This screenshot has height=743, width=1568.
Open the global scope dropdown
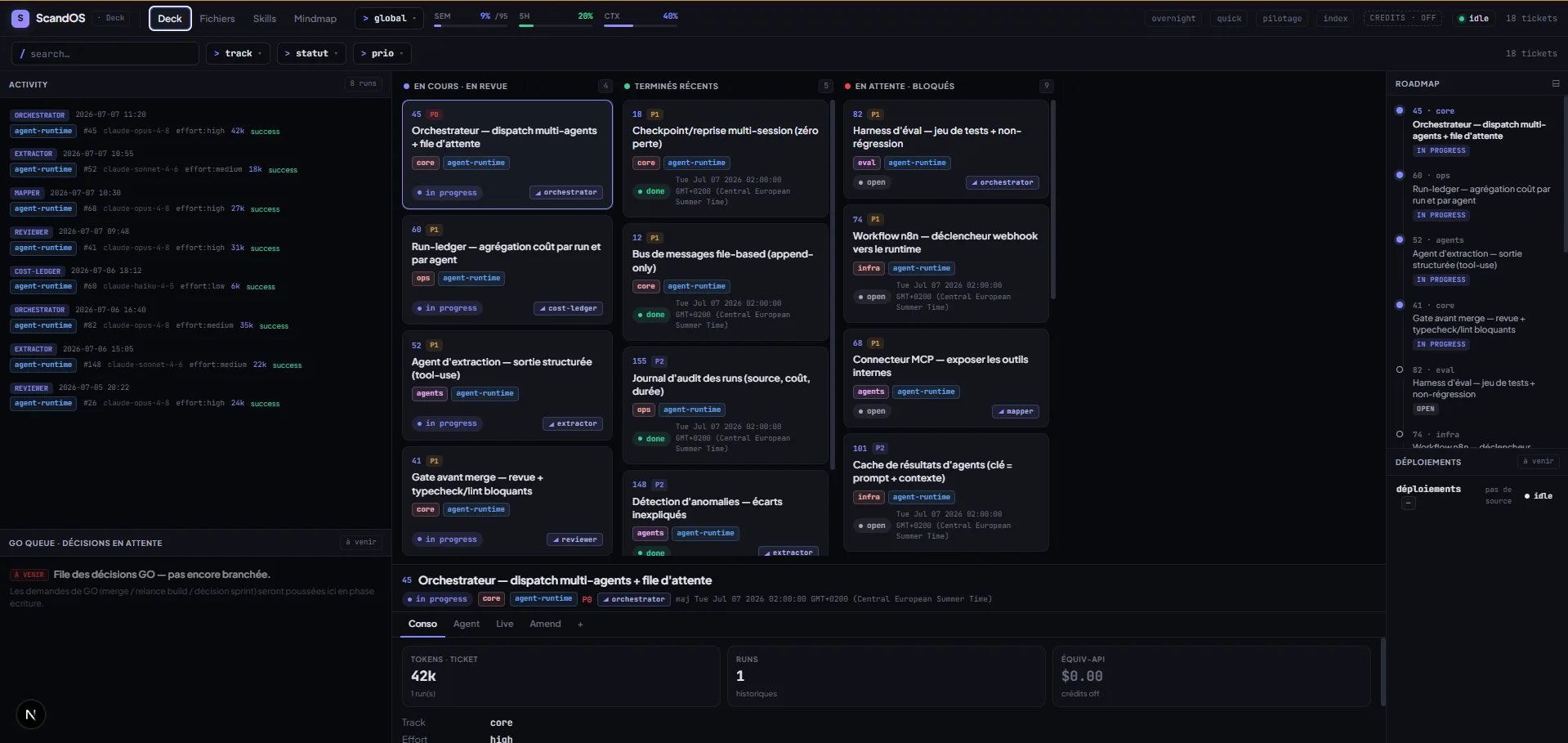pos(389,18)
